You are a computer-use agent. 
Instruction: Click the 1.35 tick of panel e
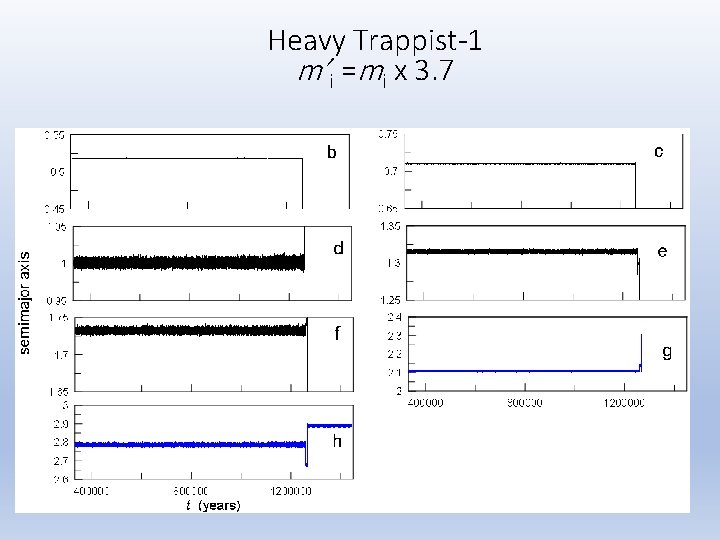coord(390,226)
